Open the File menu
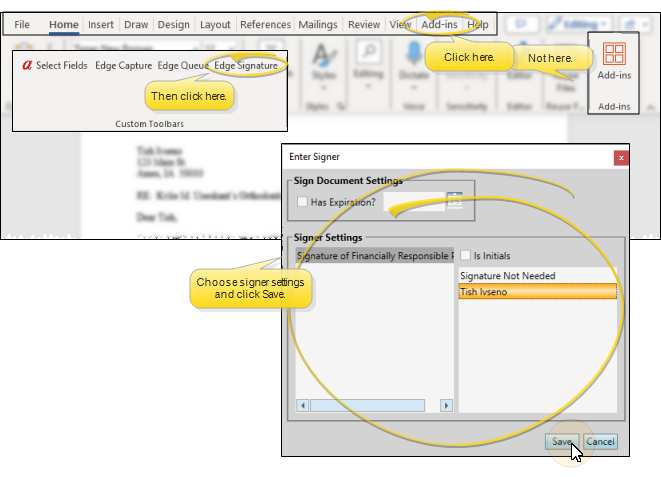 point(22,23)
